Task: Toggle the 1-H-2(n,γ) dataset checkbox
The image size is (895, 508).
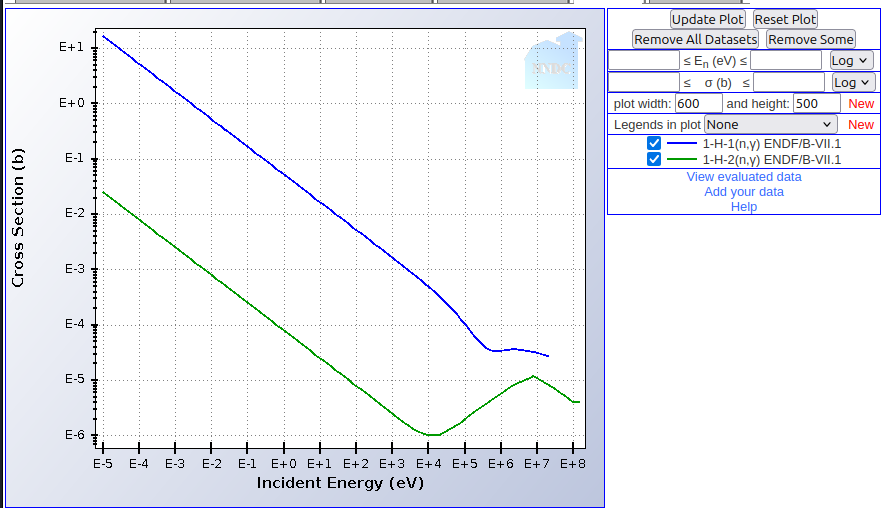Action: point(655,160)
